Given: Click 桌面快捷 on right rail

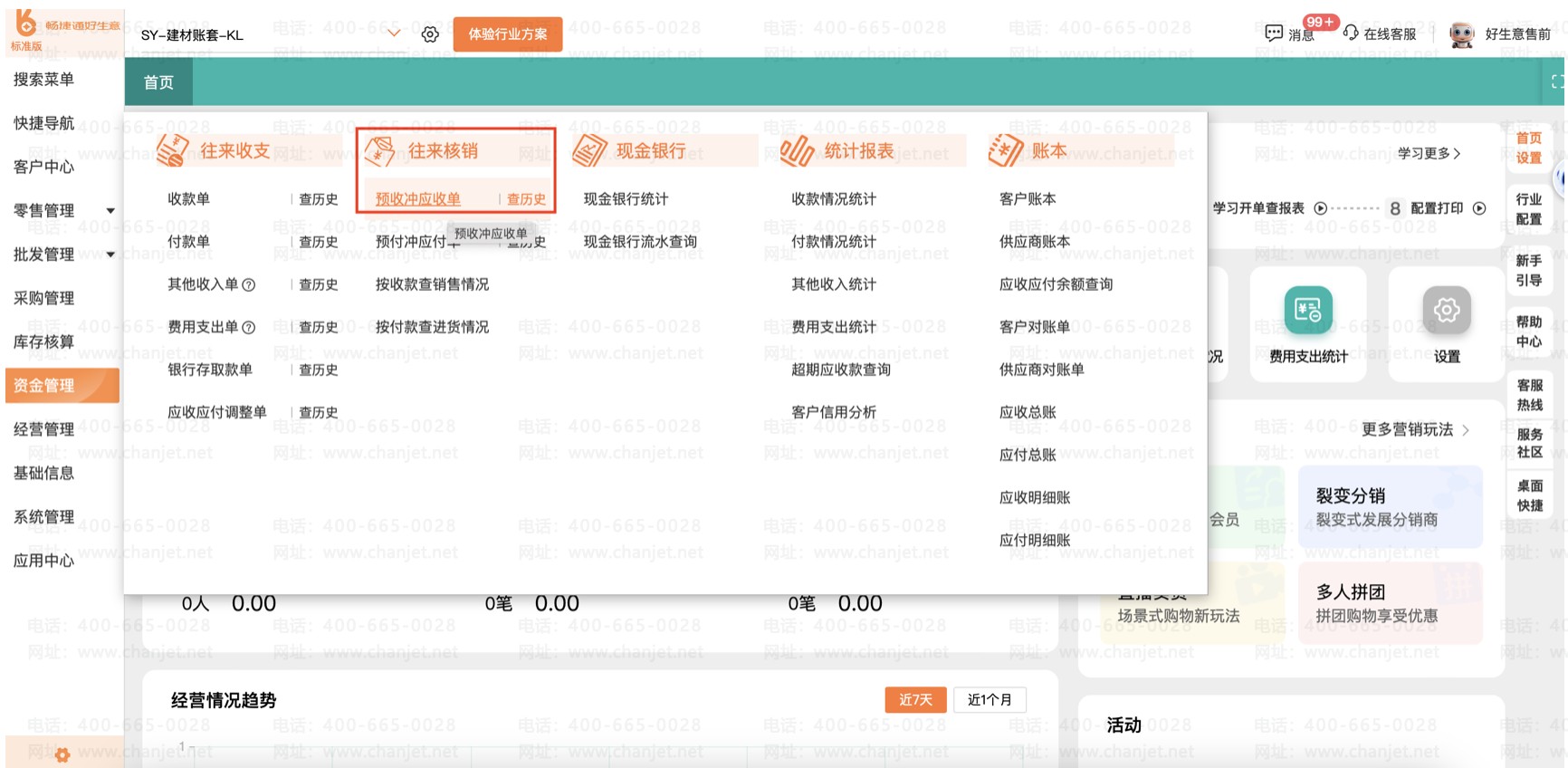Looking at the screenshot, I should click(1529, 495).
